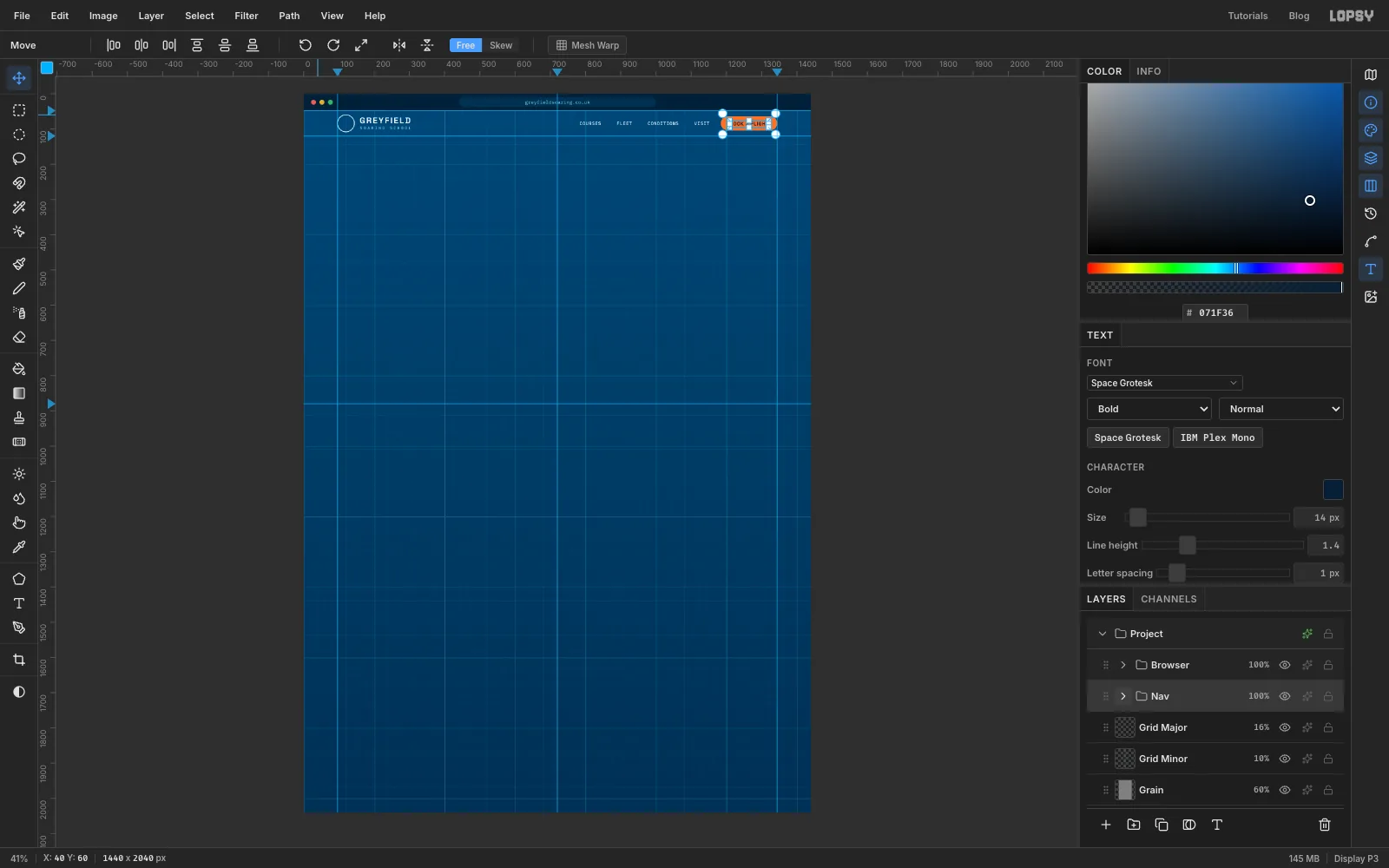Open the Tutorials link

1247,16
